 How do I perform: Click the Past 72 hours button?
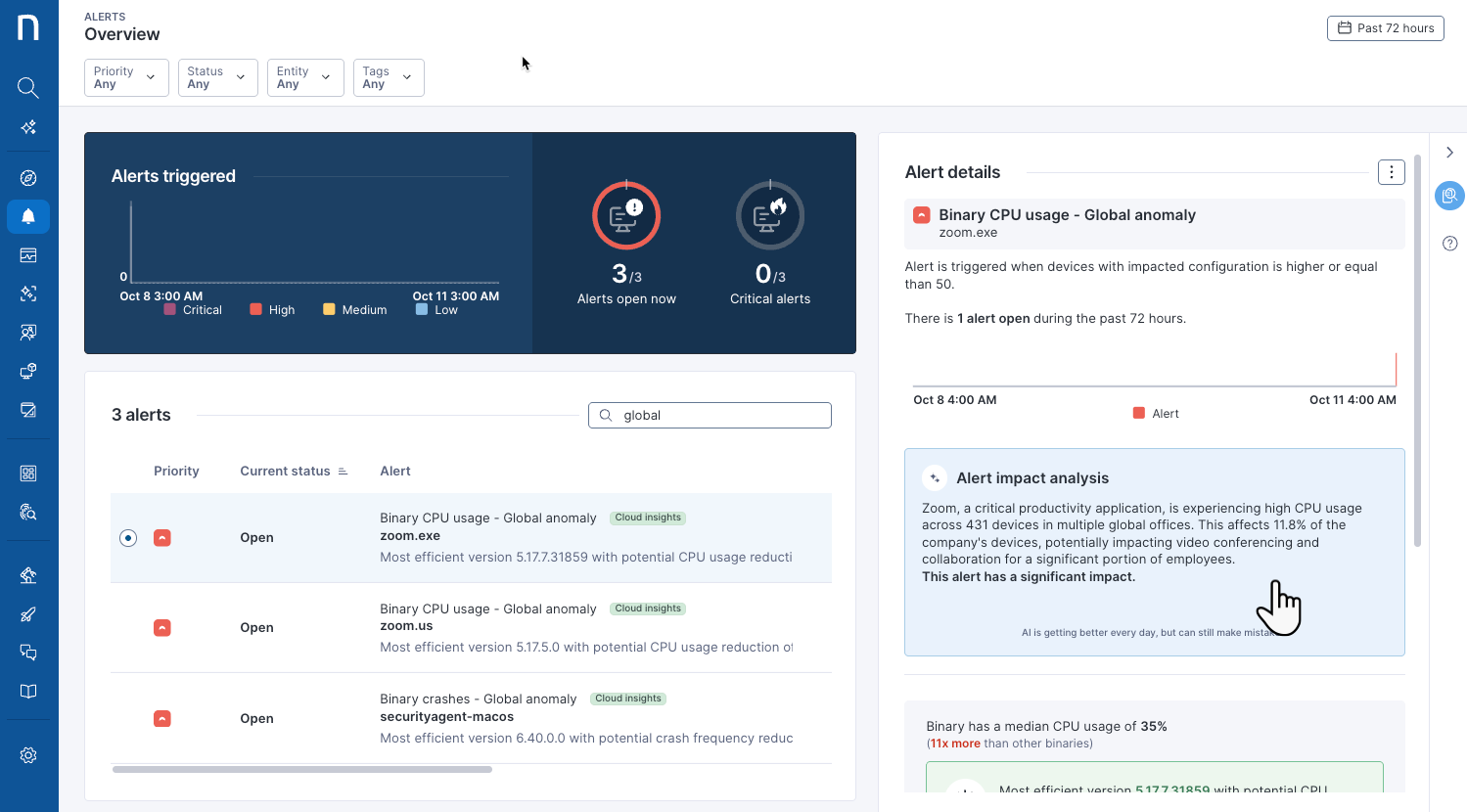[x=1385, y=28]
